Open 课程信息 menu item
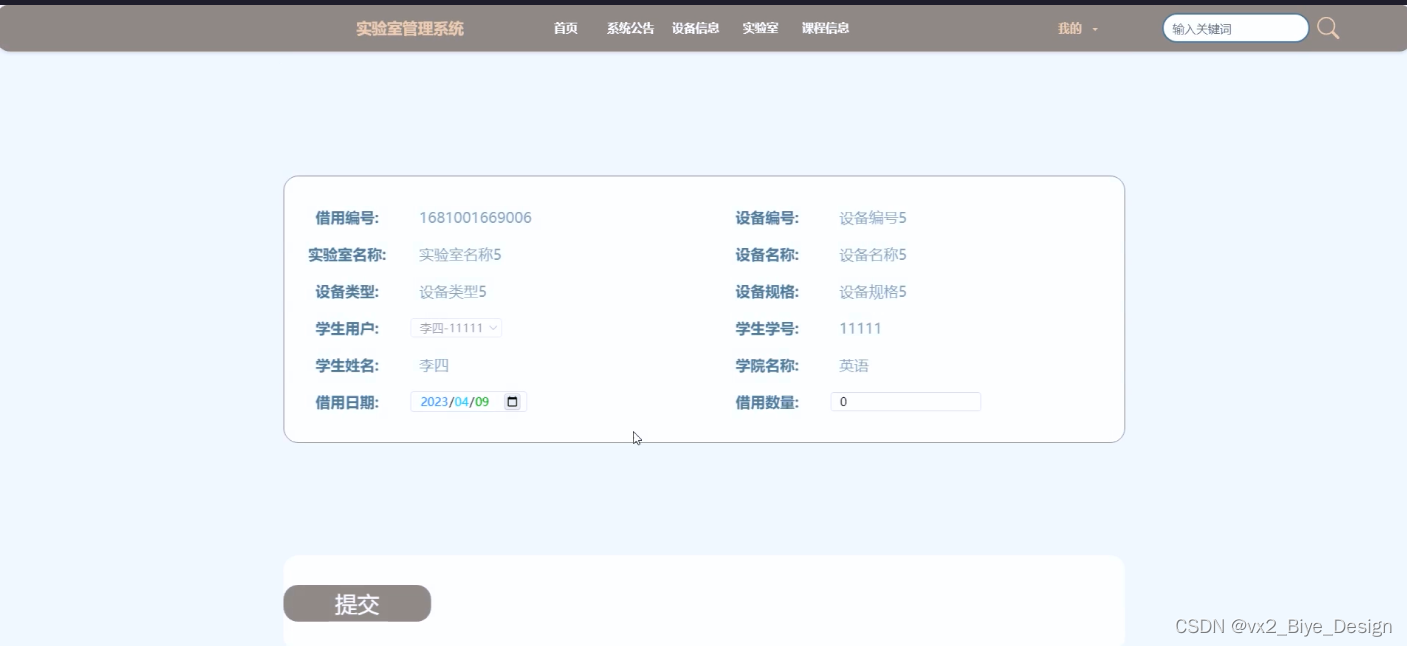 coord(826,28)
